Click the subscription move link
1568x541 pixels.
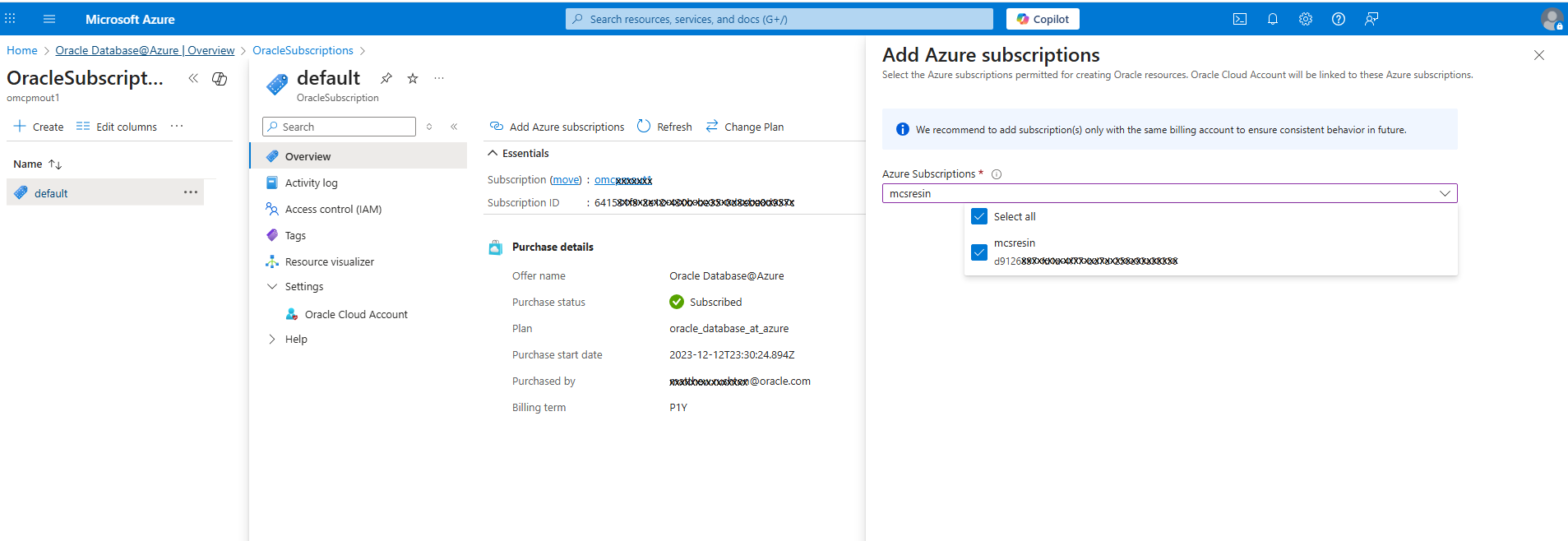point(566,180)
